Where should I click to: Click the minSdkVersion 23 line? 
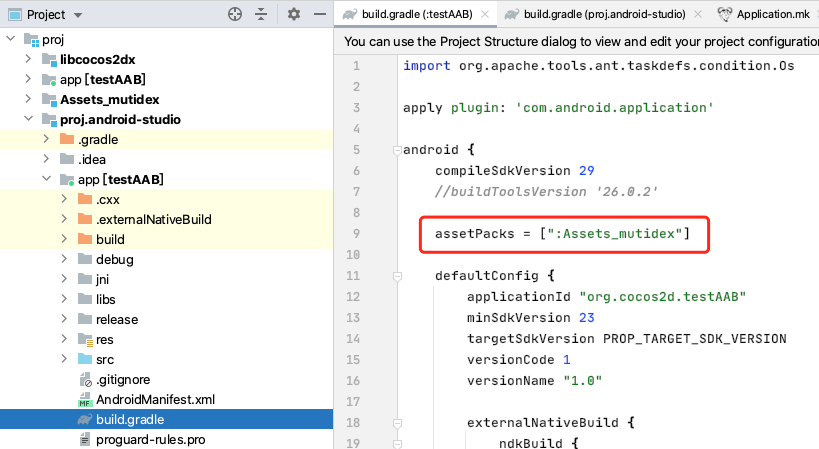pos(531,317)
